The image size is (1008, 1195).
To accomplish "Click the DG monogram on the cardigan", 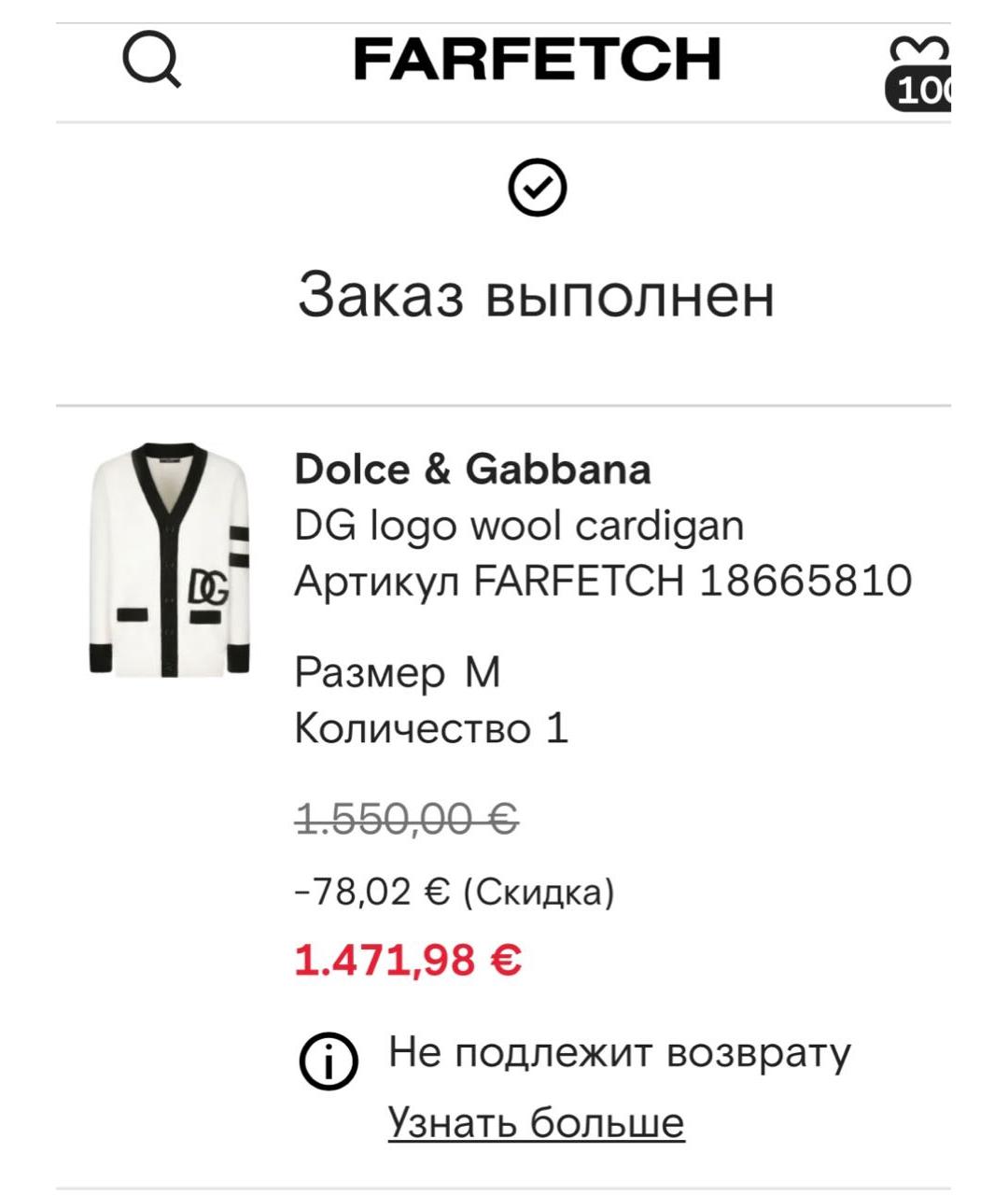I will tap(208, 586).
